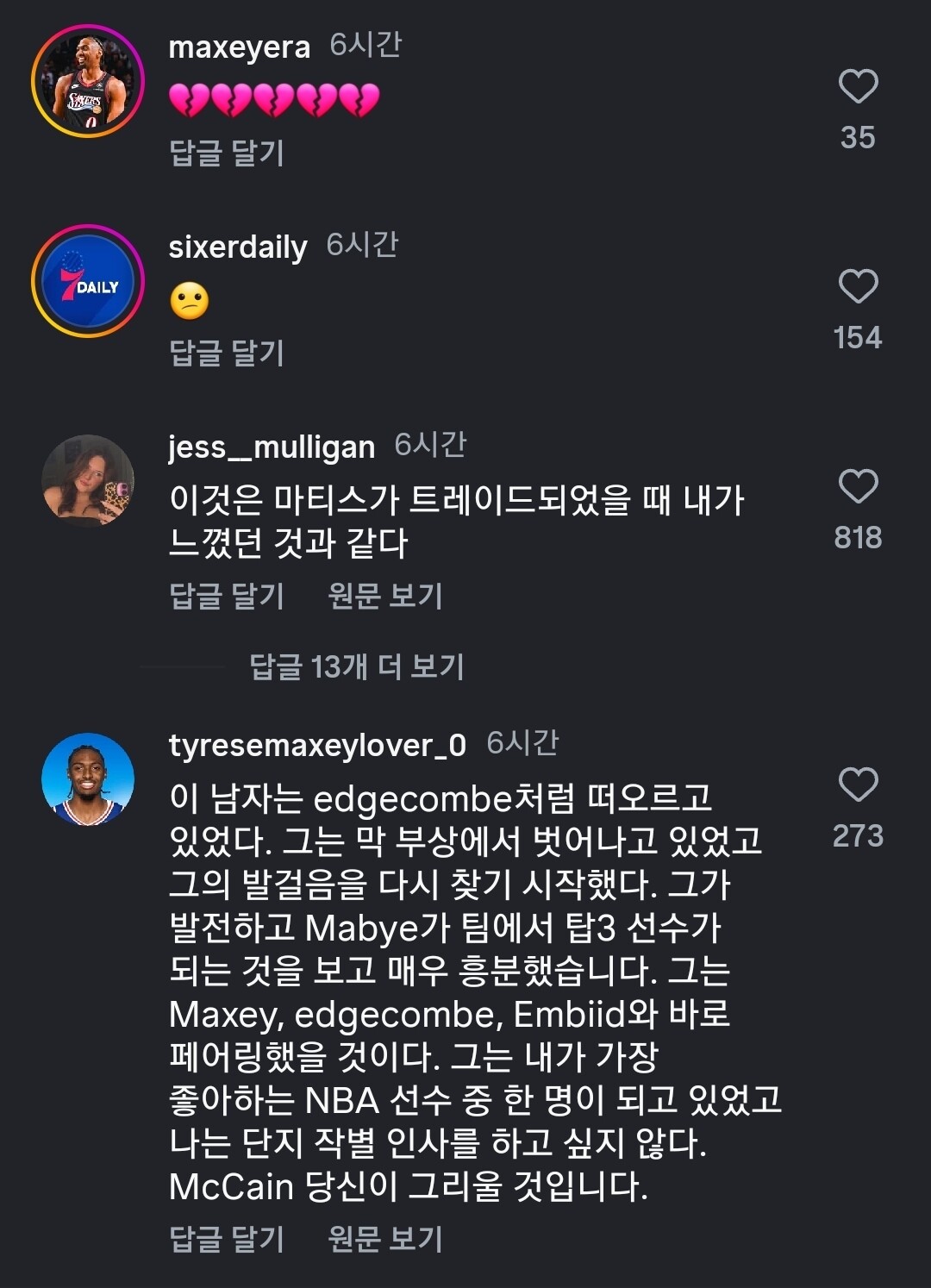931x1288 pixels.
Task: Open maxeyera's profile picture
Action: pyautogui.click(x=88, y=81)
